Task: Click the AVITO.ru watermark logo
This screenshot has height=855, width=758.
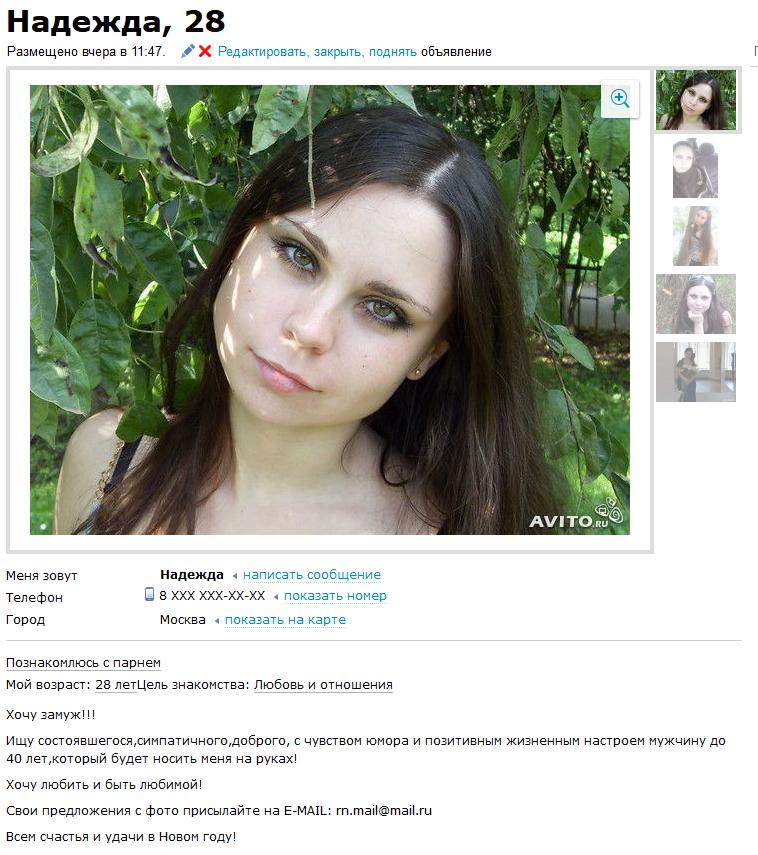Action: 576,515
